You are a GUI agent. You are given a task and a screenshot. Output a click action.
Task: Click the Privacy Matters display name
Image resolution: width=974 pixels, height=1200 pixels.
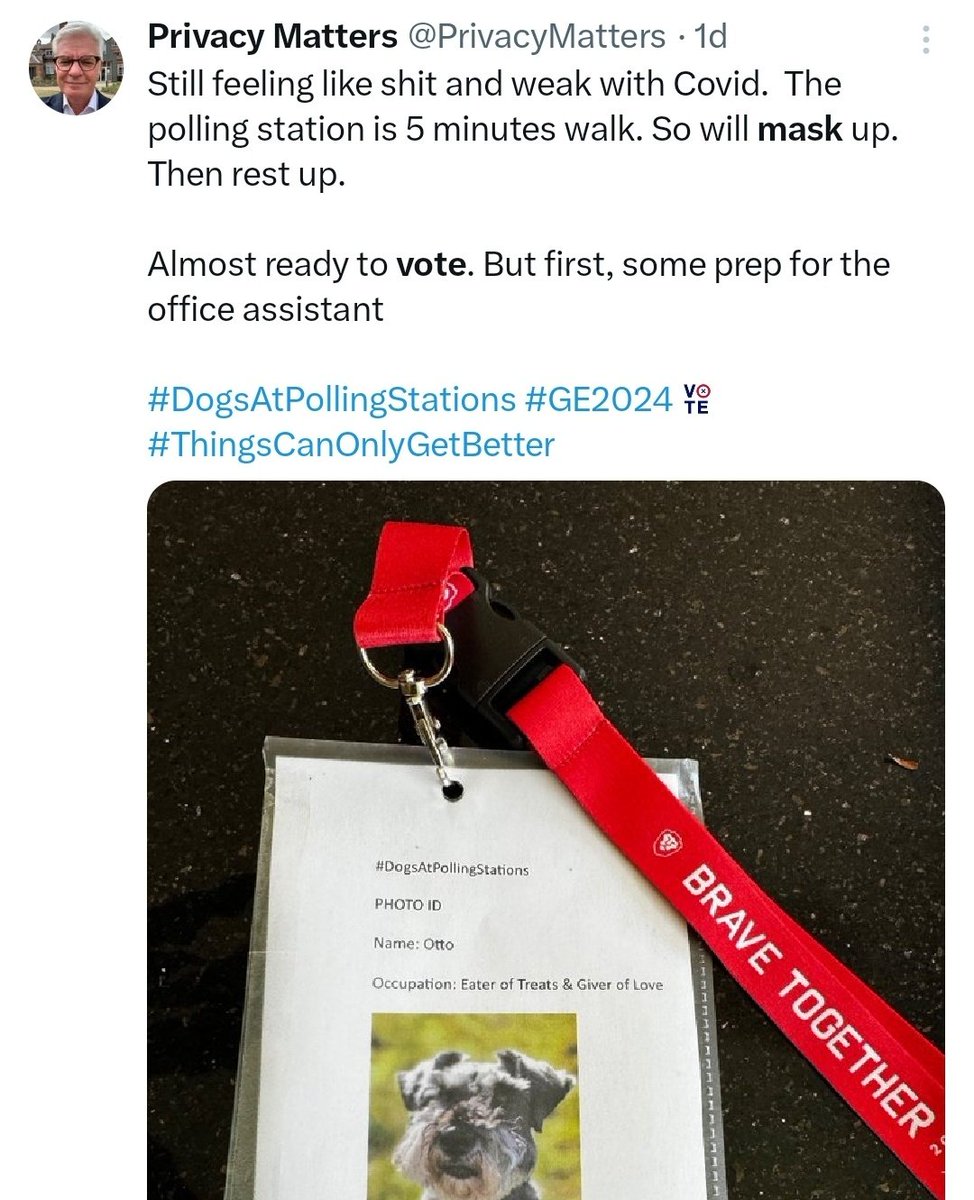click(273, 37)
